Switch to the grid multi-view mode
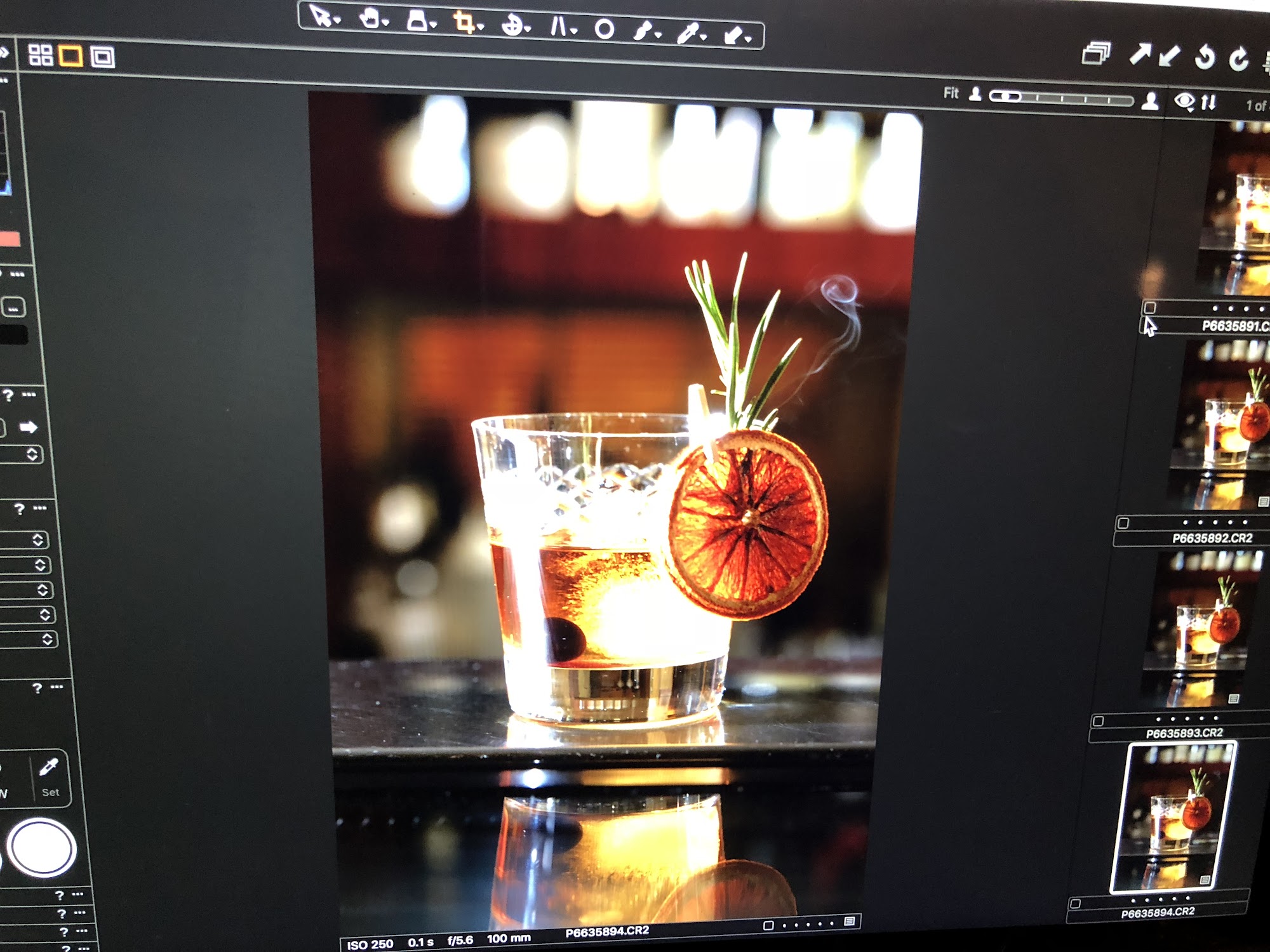The width and height of the screenshot is (1270, 952). tap(41, 55)
